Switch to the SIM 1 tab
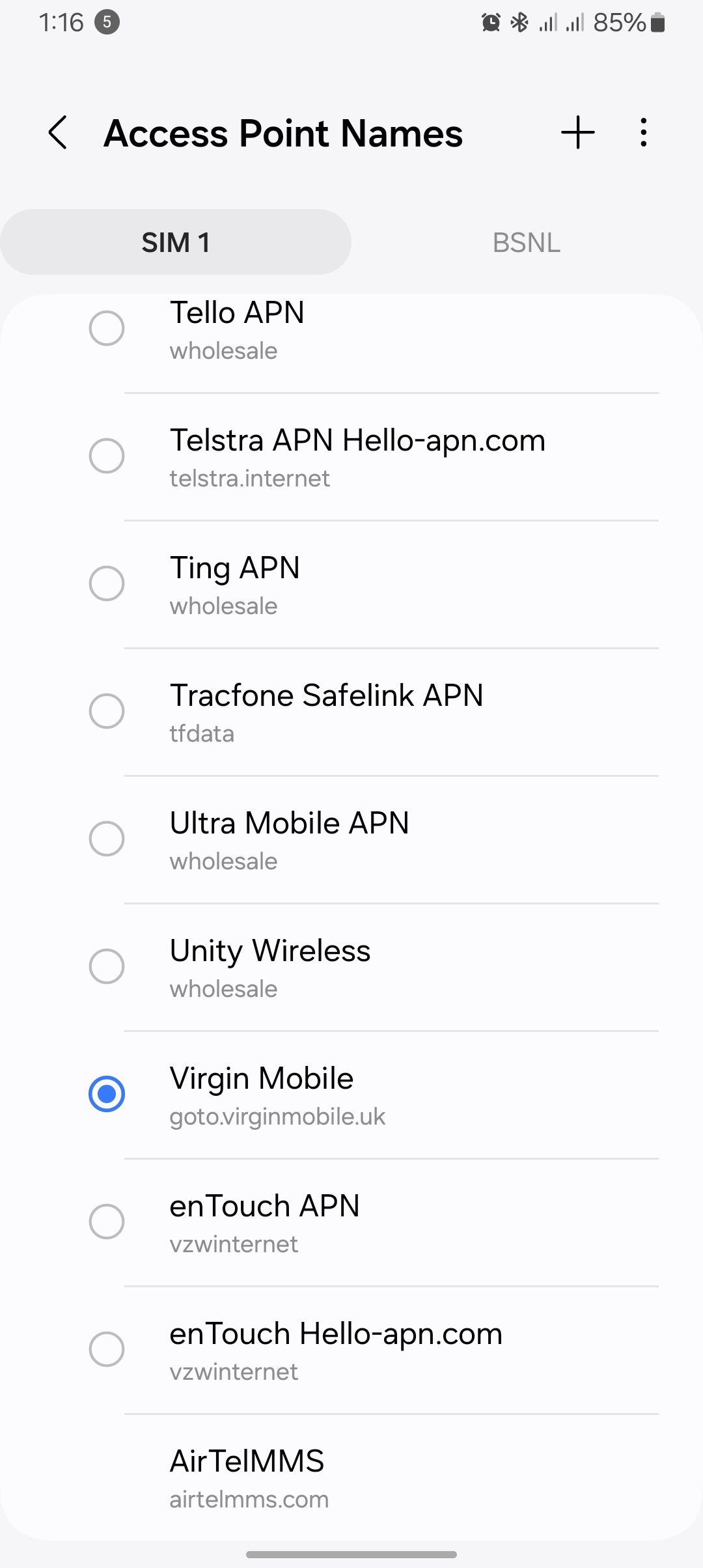The height and width of the screenshot is (1568, 703). point(176,242)
